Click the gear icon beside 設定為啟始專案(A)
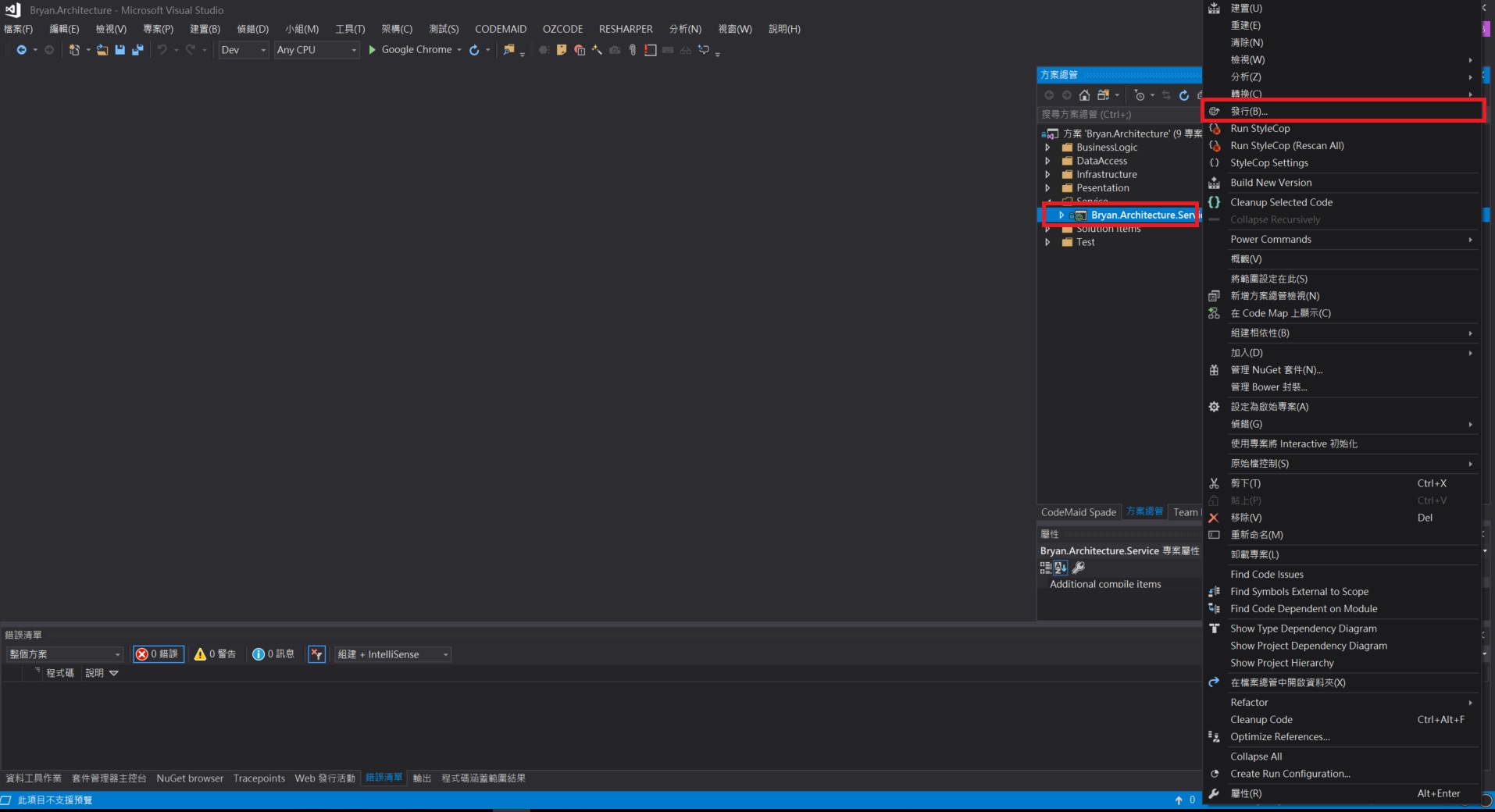1495x812 pixels. click(x=1214, y=407)
